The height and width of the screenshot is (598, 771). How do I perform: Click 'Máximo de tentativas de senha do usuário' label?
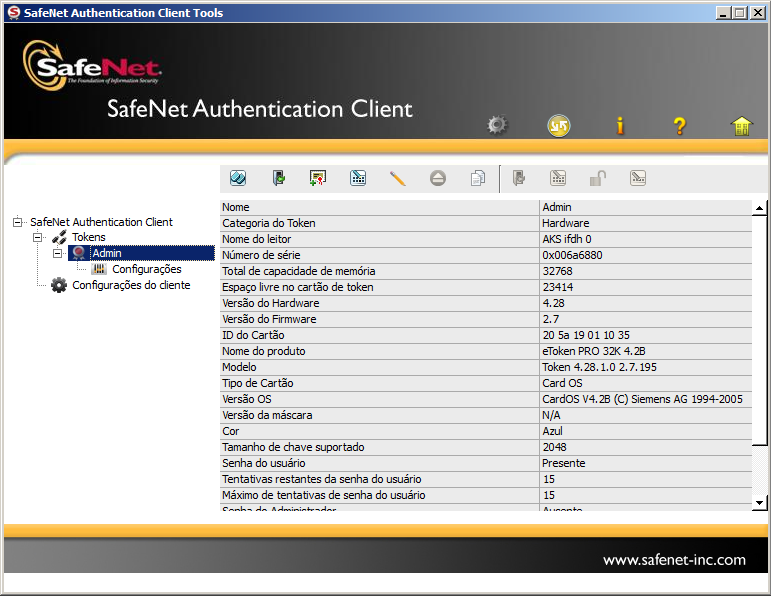pos(324,495)
